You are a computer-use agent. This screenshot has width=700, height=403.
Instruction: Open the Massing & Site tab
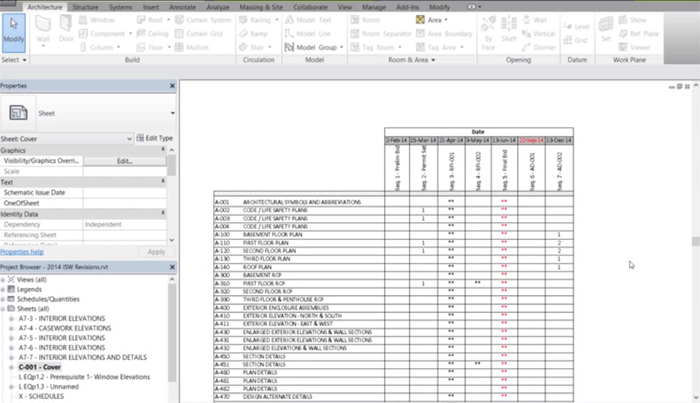[261, 7]
